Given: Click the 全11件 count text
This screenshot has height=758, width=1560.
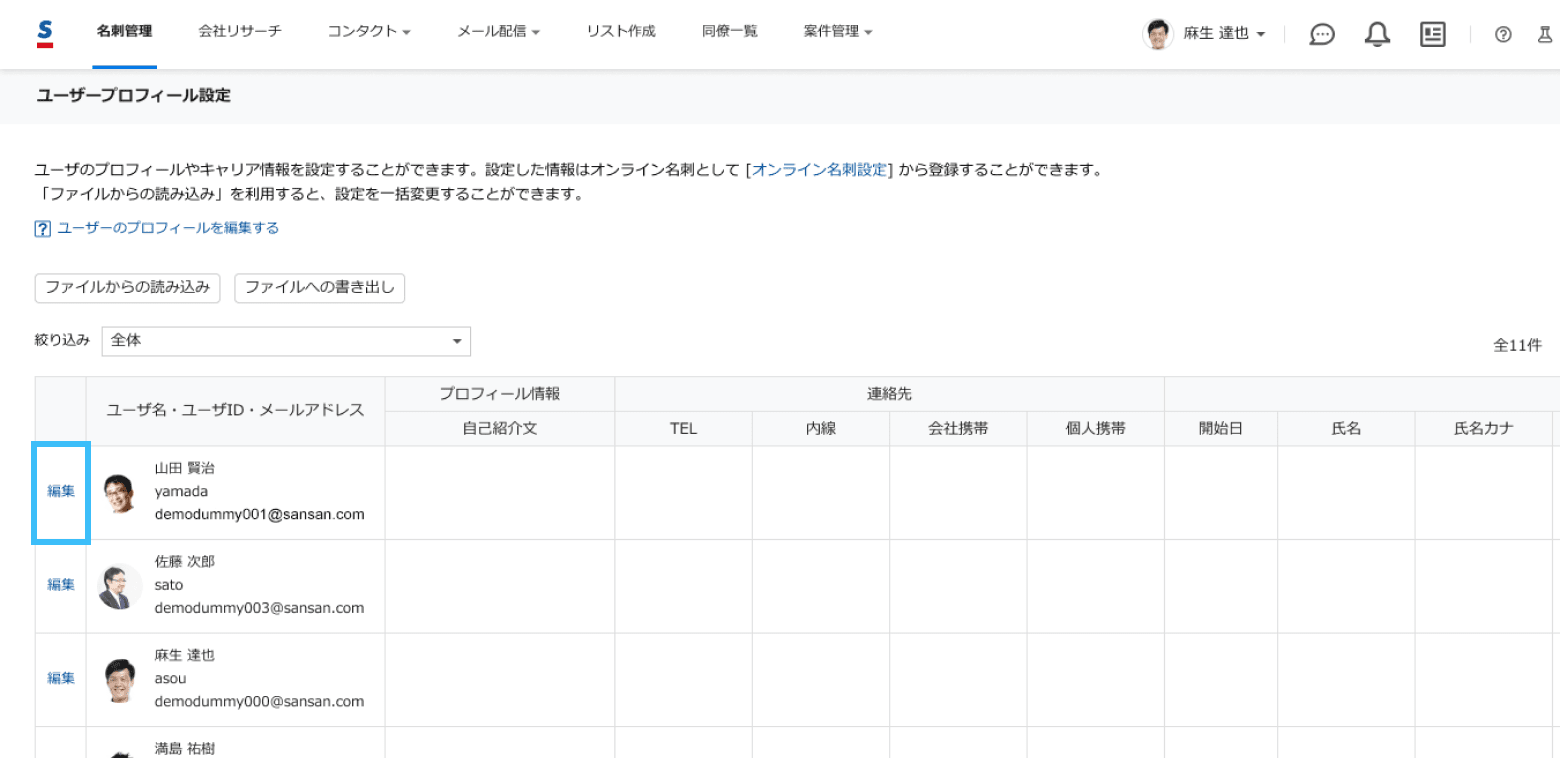Looking at the screenshot, I should click(1517, 346).
